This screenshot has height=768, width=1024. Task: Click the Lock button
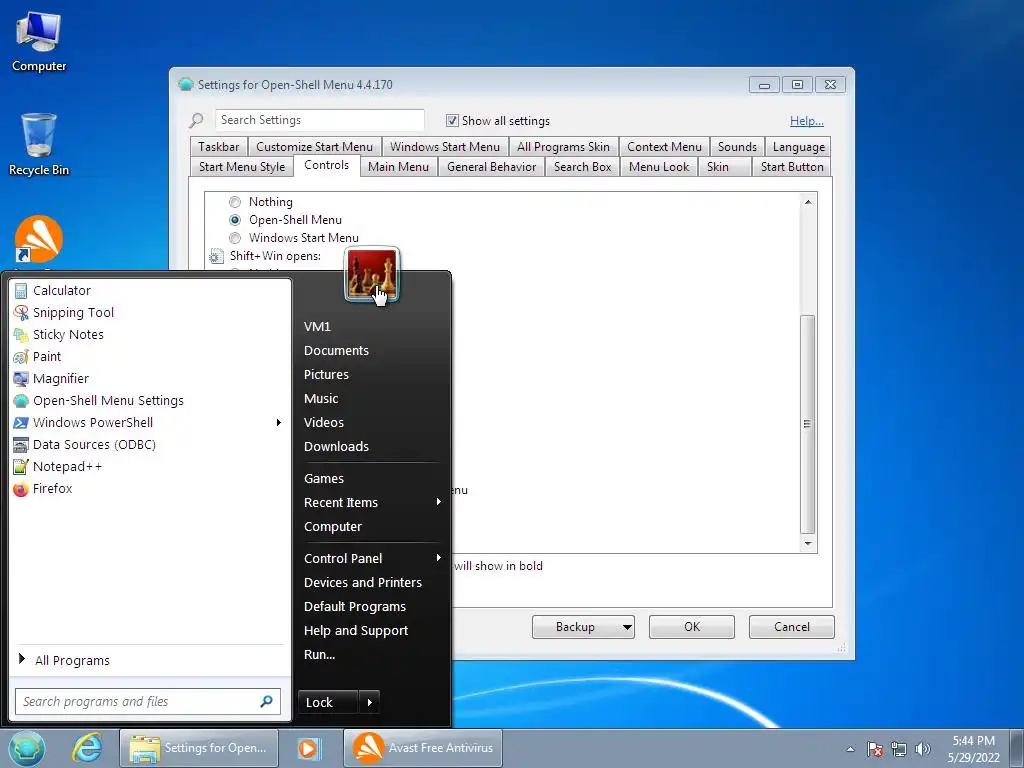(328, 703)
